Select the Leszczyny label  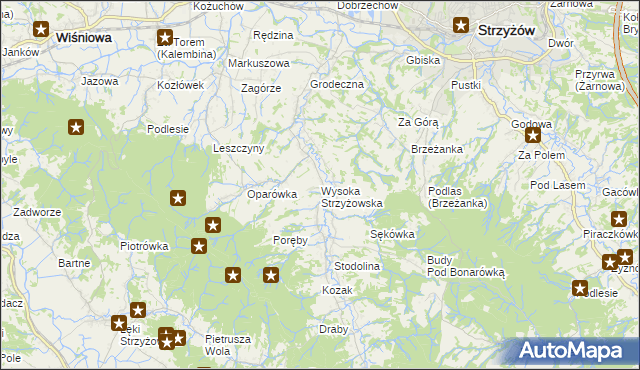tap(238, 148)
